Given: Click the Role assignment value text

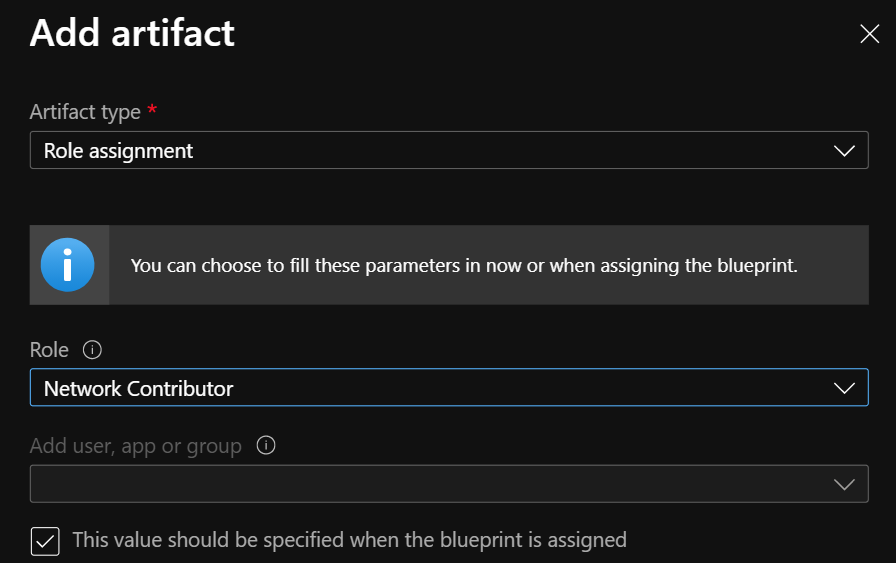Looking at the screenshot, I should click(118, 151).
